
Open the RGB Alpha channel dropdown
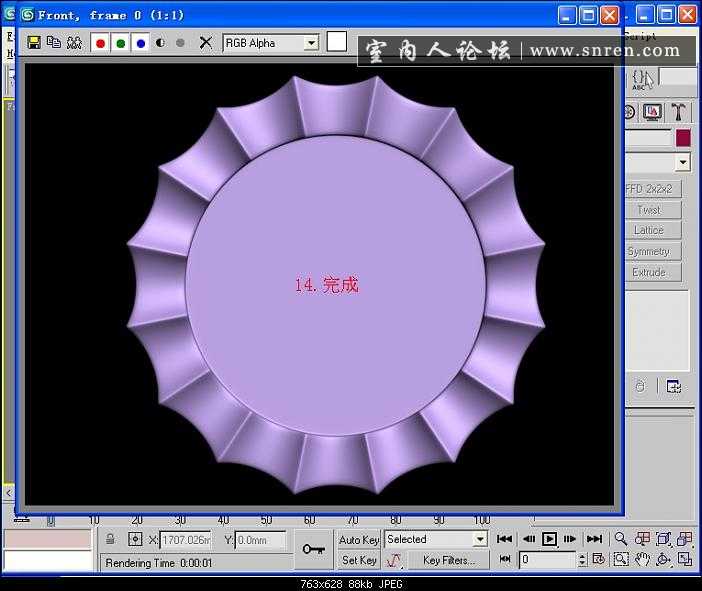(310, 43)
